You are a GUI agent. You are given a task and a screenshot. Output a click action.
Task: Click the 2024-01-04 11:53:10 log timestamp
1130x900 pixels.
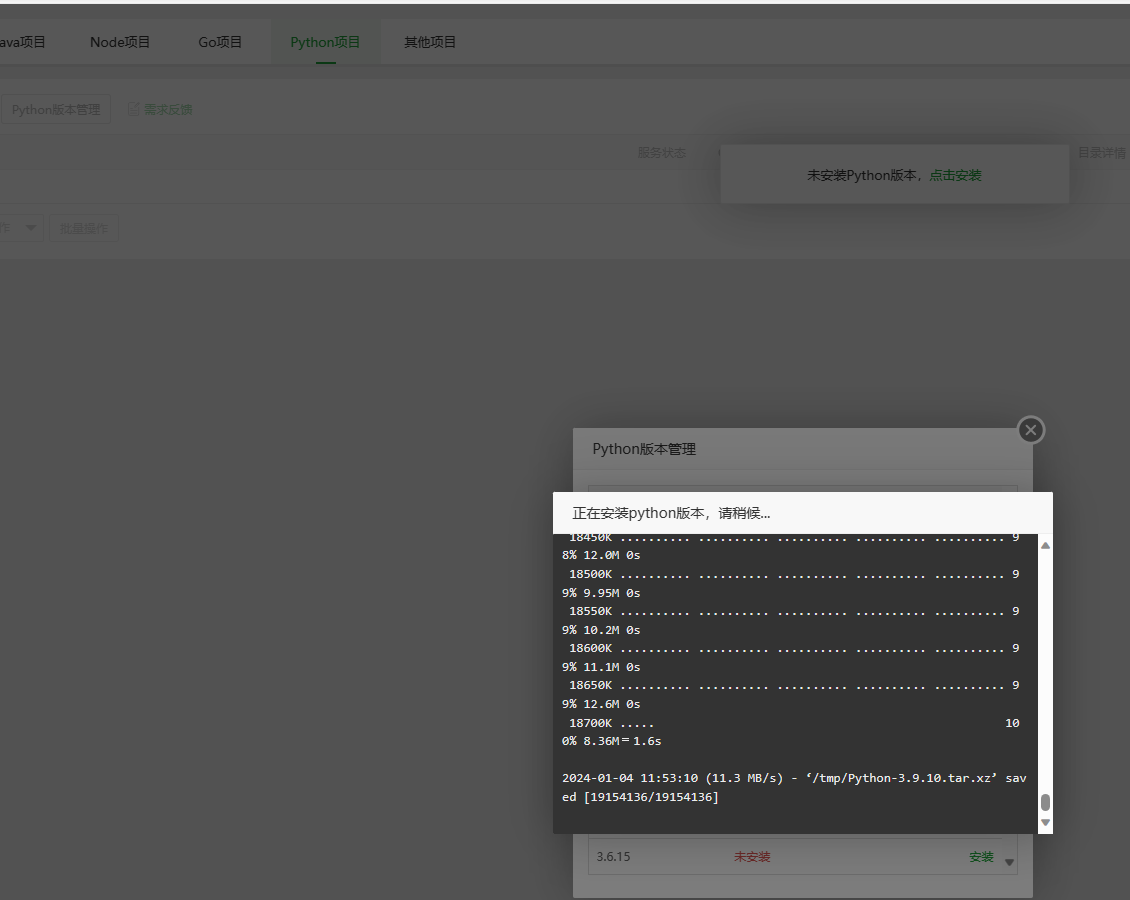(630, 778)
